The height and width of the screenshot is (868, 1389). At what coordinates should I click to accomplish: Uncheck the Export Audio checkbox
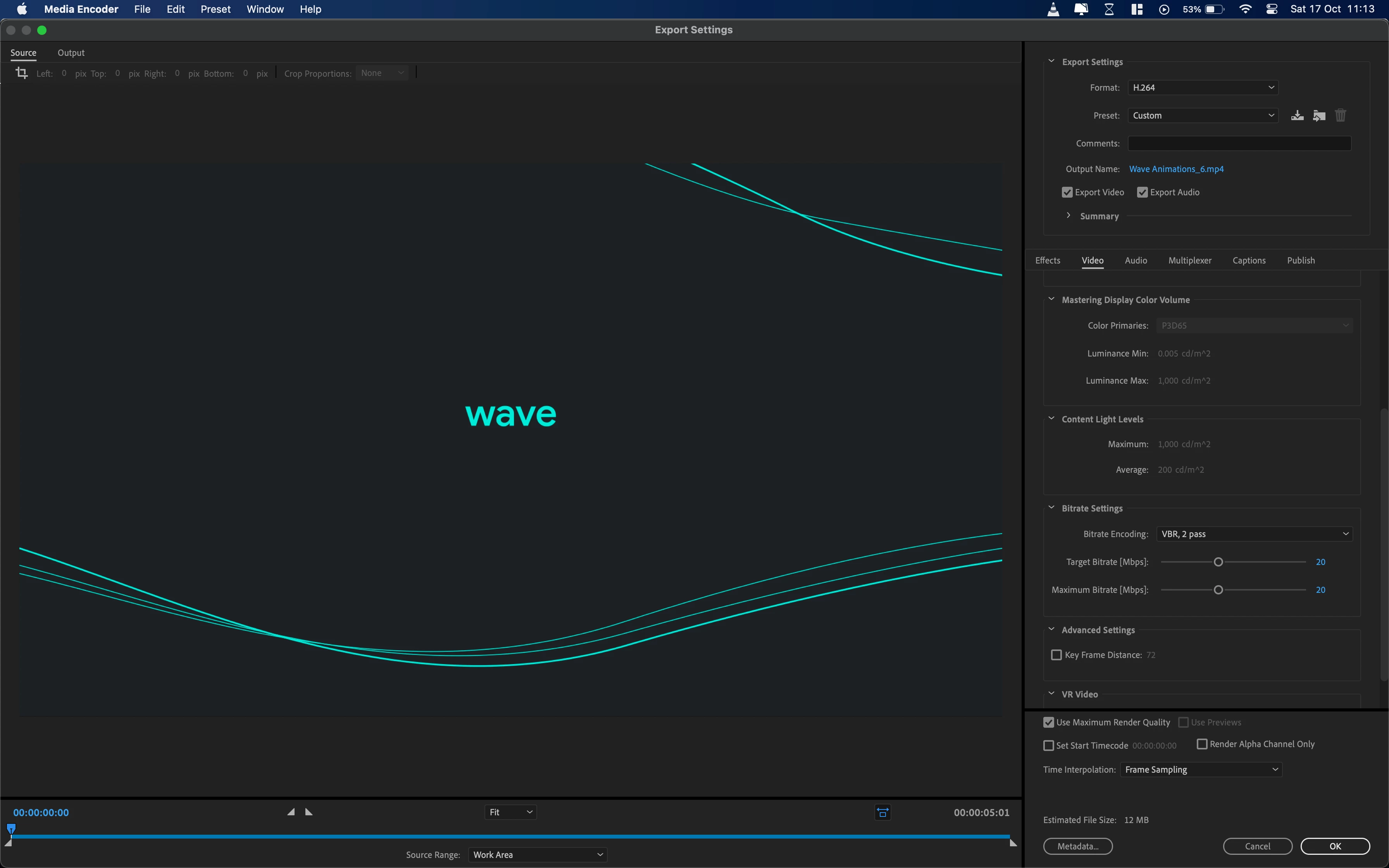(x=1142, y=192)
